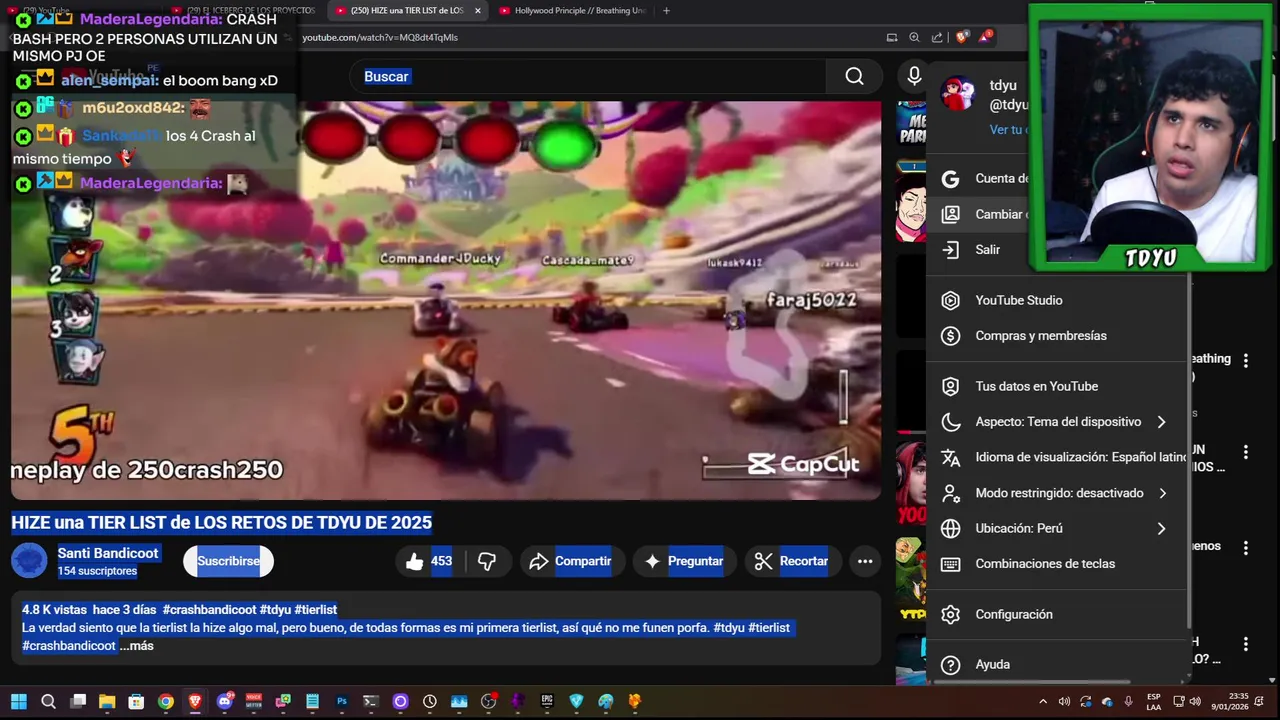Screen dimensions: 1280x720
Task: Open Photoshop from the taskbar
Action: [x=342, y=701]
